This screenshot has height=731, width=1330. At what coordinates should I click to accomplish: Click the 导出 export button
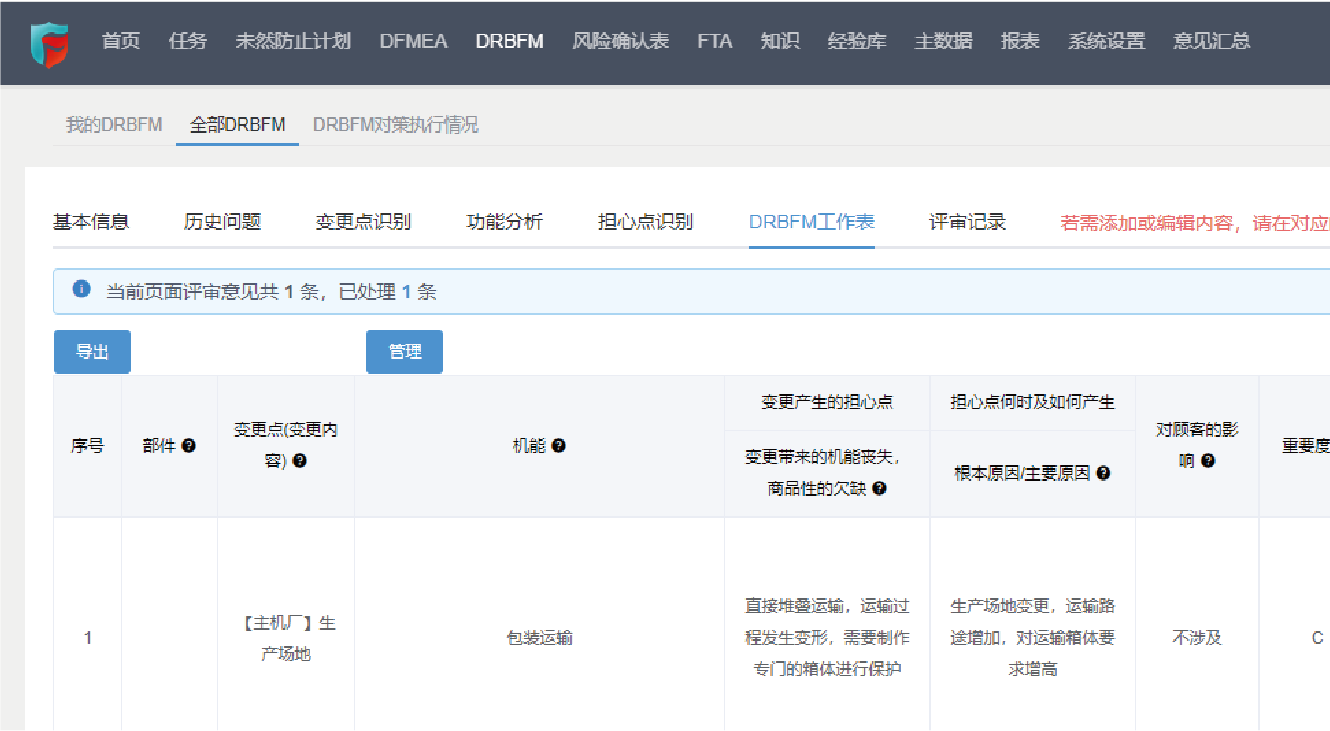[x=92, y=352]
